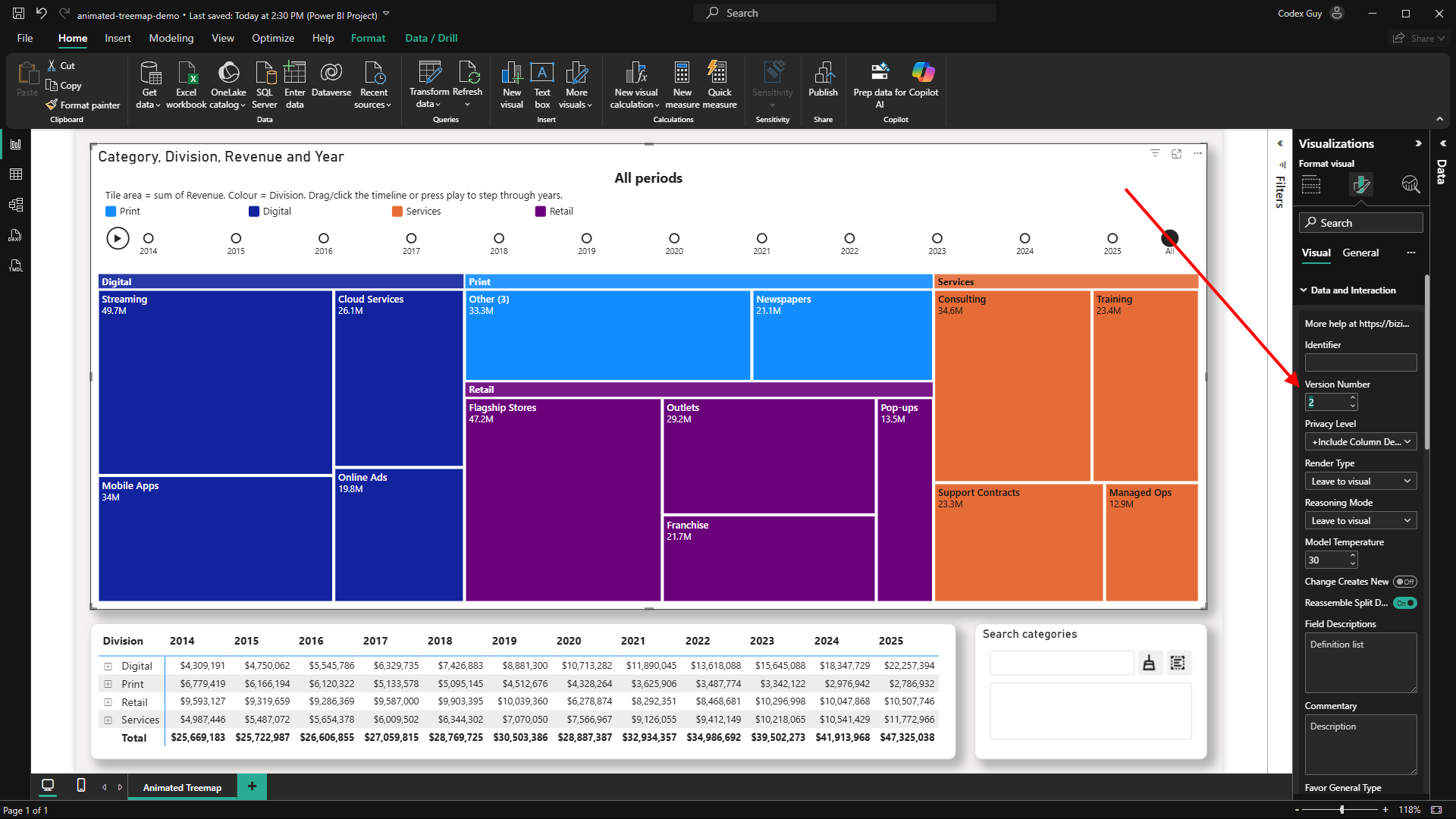Image resolution: width=1456 pixels, height=819 pixels.
Task: Select 2025 timeline radio marker
Action: (1112, 238)
